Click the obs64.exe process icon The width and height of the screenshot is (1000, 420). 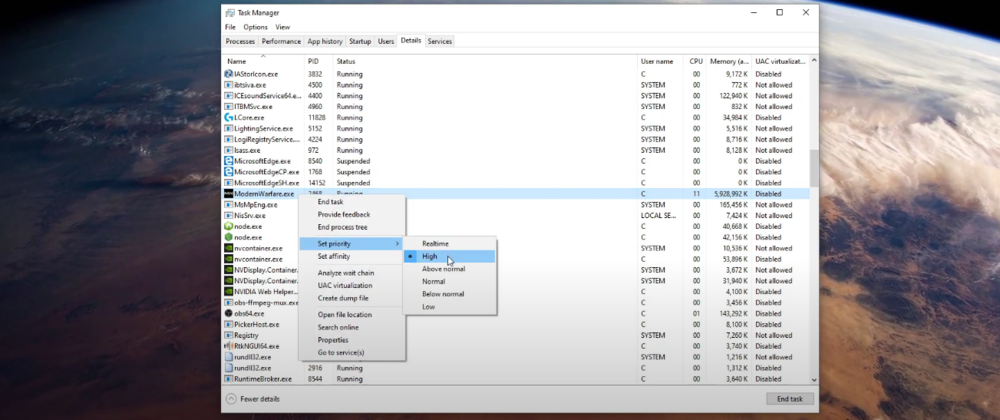click(229, 313)
